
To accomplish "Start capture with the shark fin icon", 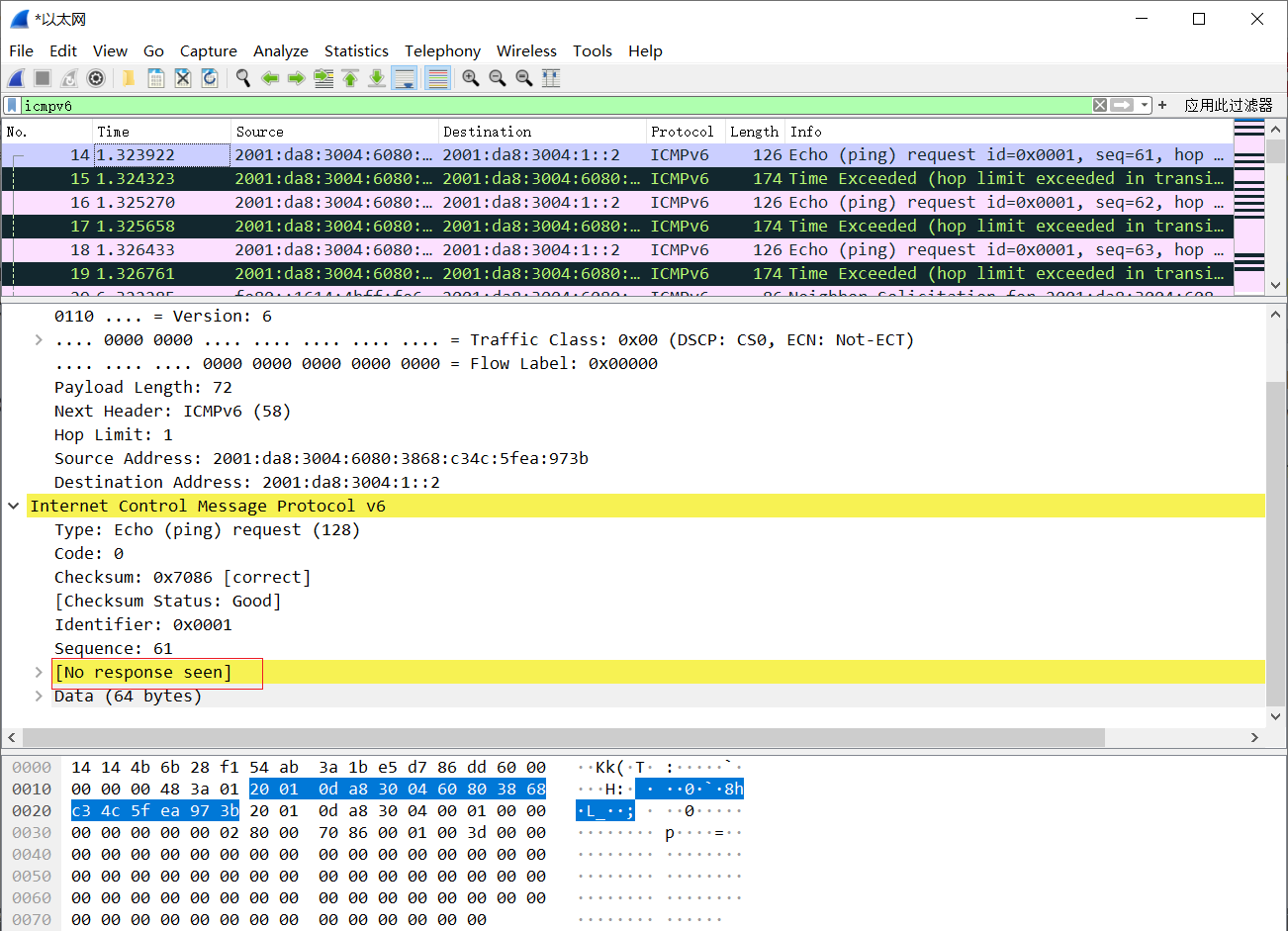I will [16, 78].
